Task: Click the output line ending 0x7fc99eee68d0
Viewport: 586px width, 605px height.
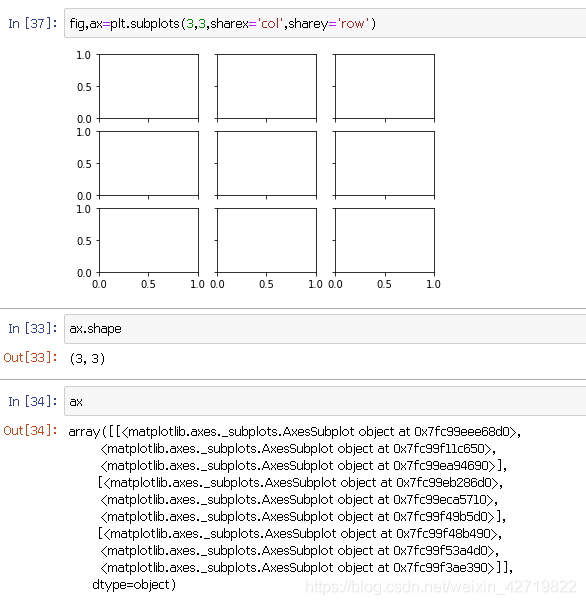Action: tap(294, 432)
